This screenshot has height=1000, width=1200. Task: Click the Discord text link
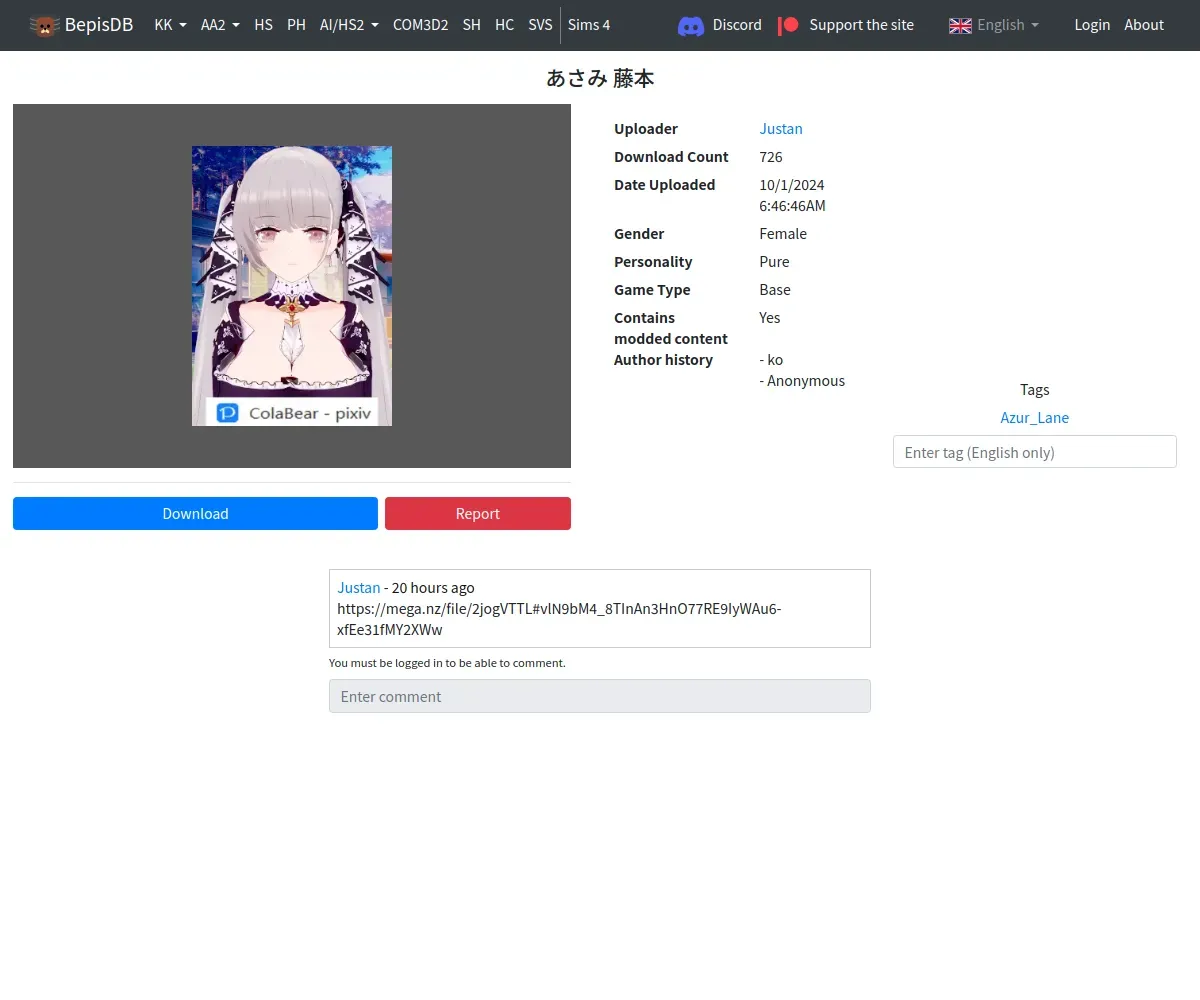click(x=737, y=25)
